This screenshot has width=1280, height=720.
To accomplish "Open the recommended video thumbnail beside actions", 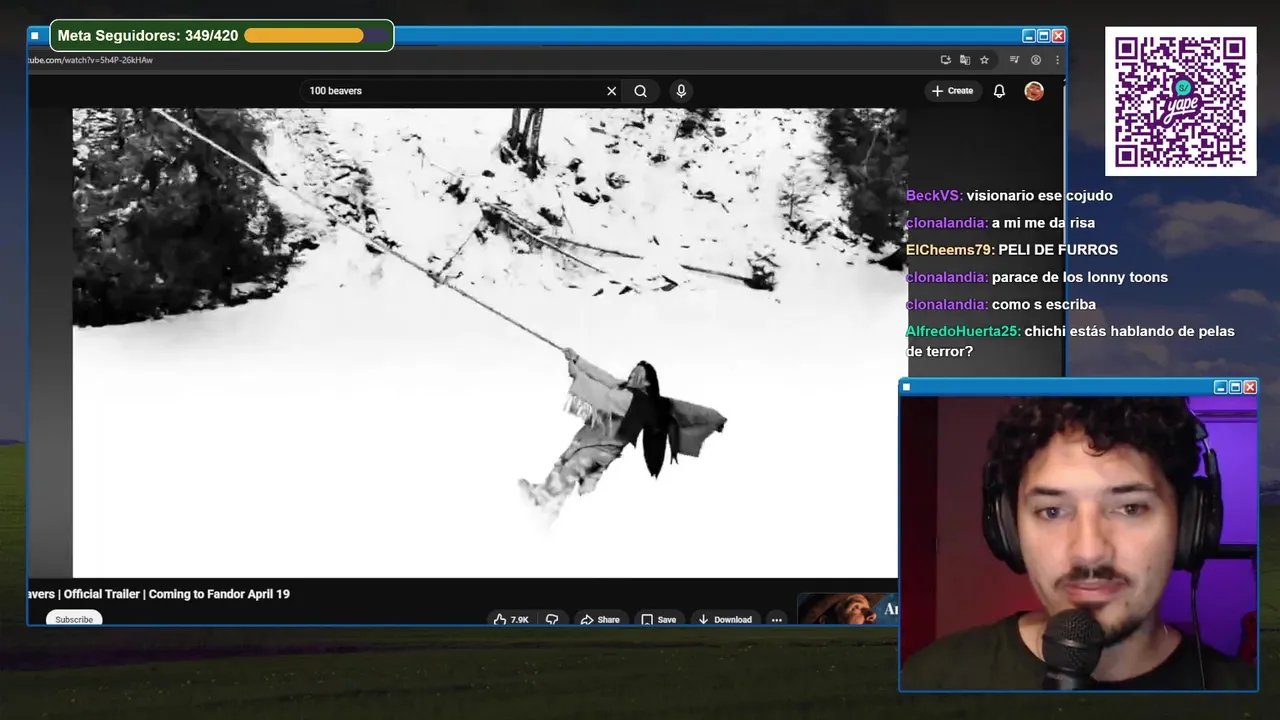I will point(847,609).
